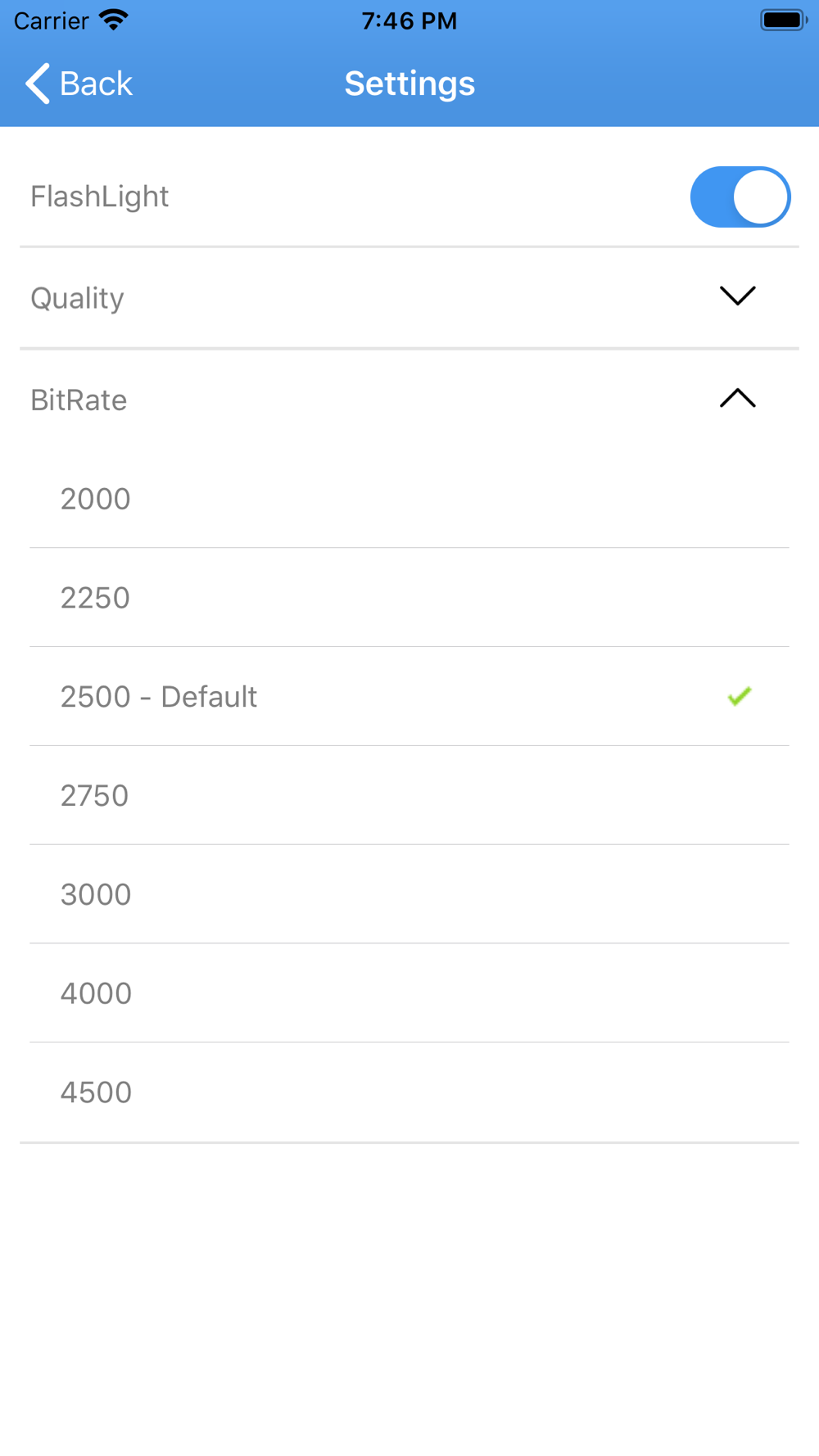This screenshot has height=1456, width=819.
Task: Tap the Settings title text
Action: pos(409,84)
